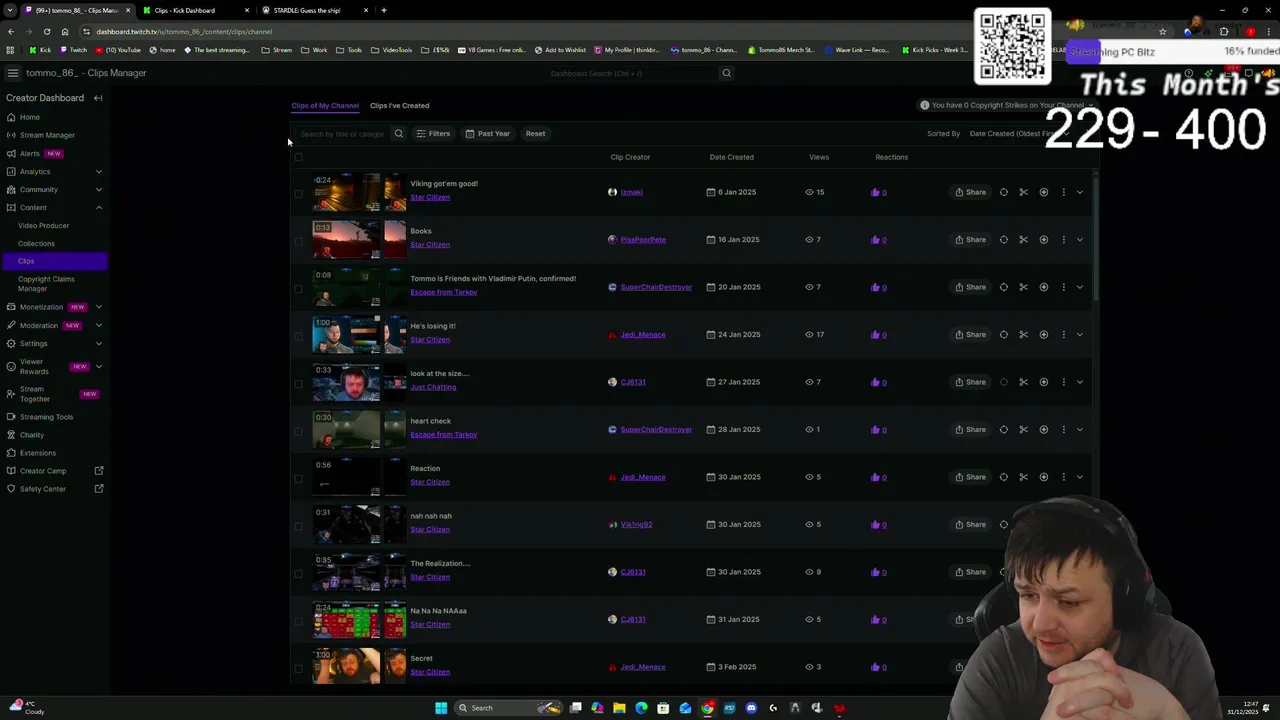The image size is (1280, 720).
Task: Tick checkbox for look at the size clip
Action: point(298,384)
